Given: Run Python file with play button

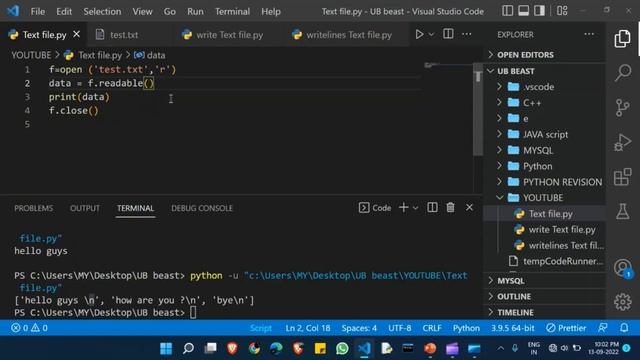Looking at the screenshot, I should [419, 34].
